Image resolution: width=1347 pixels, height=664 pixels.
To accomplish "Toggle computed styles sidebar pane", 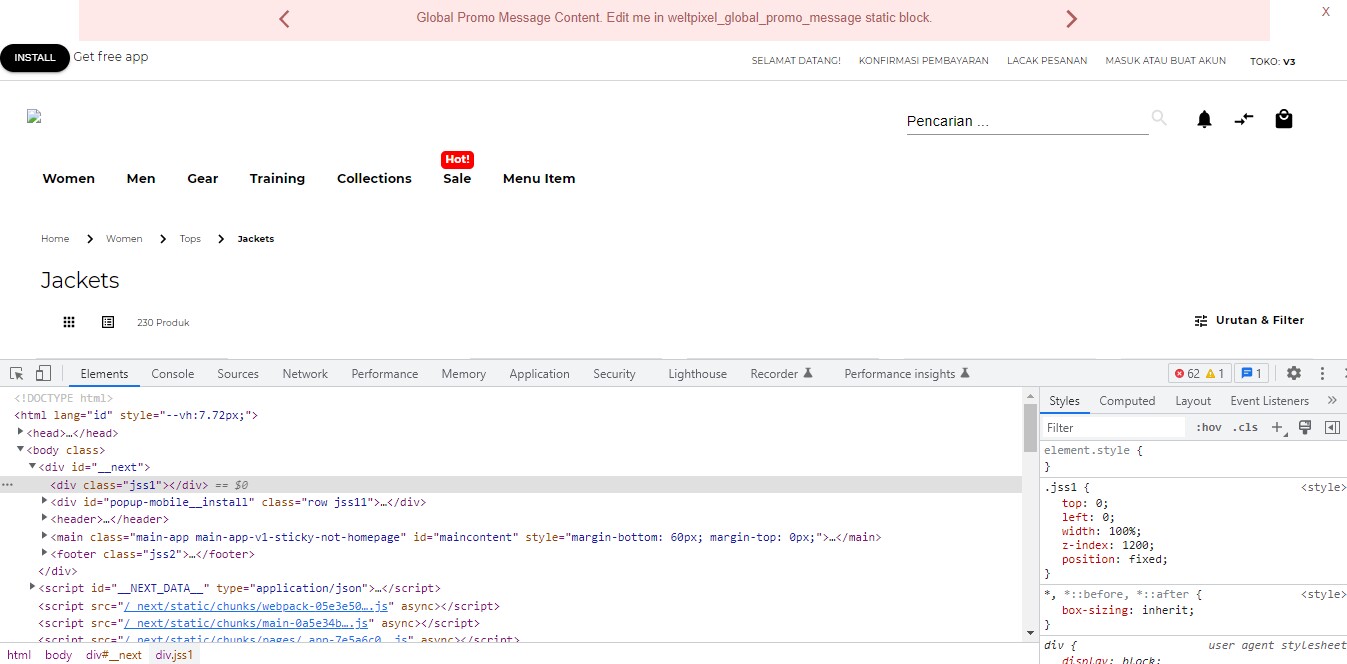I will point(1332,428).
